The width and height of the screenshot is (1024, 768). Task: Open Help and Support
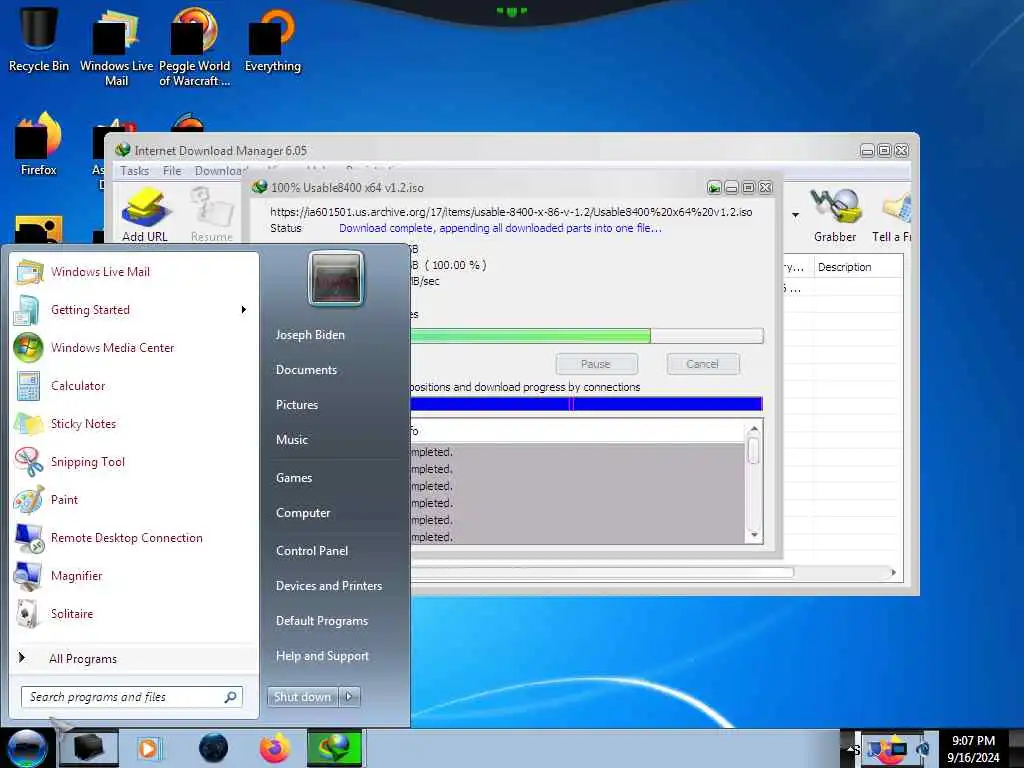tap(322, 656)
